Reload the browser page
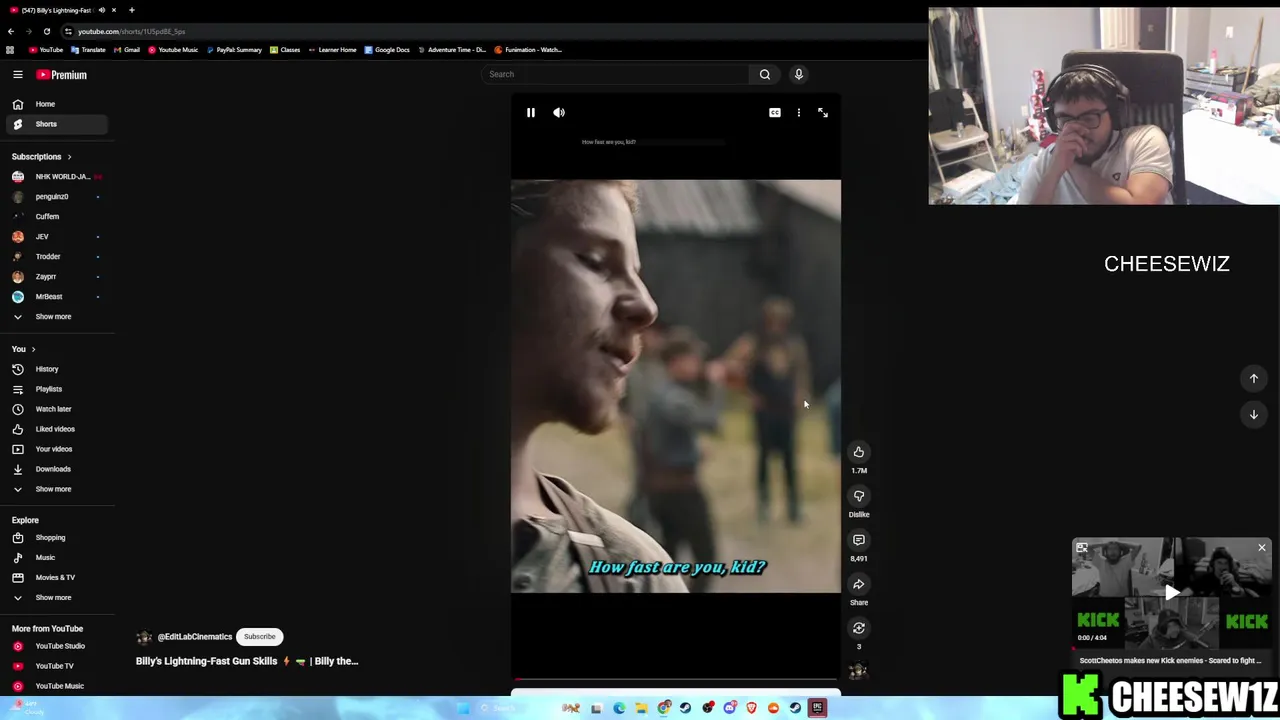The height and width of the screenshot is (720, 1280). [46, 31]
